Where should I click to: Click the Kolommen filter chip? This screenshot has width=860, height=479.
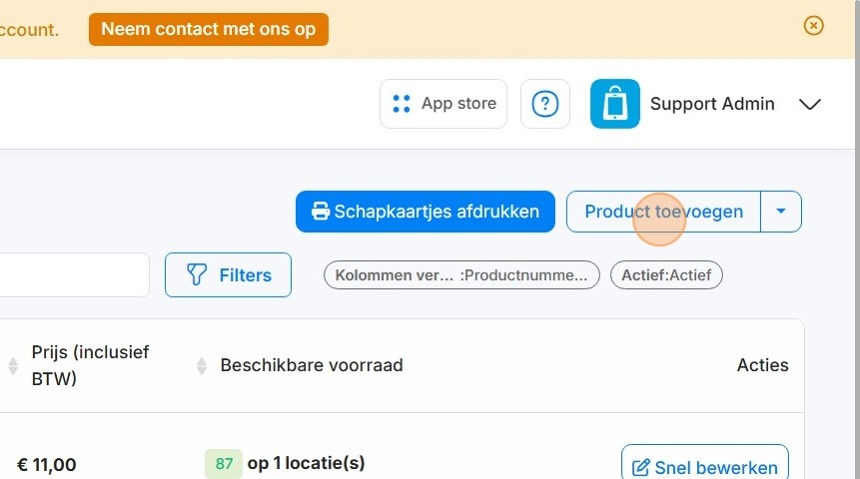461,275
